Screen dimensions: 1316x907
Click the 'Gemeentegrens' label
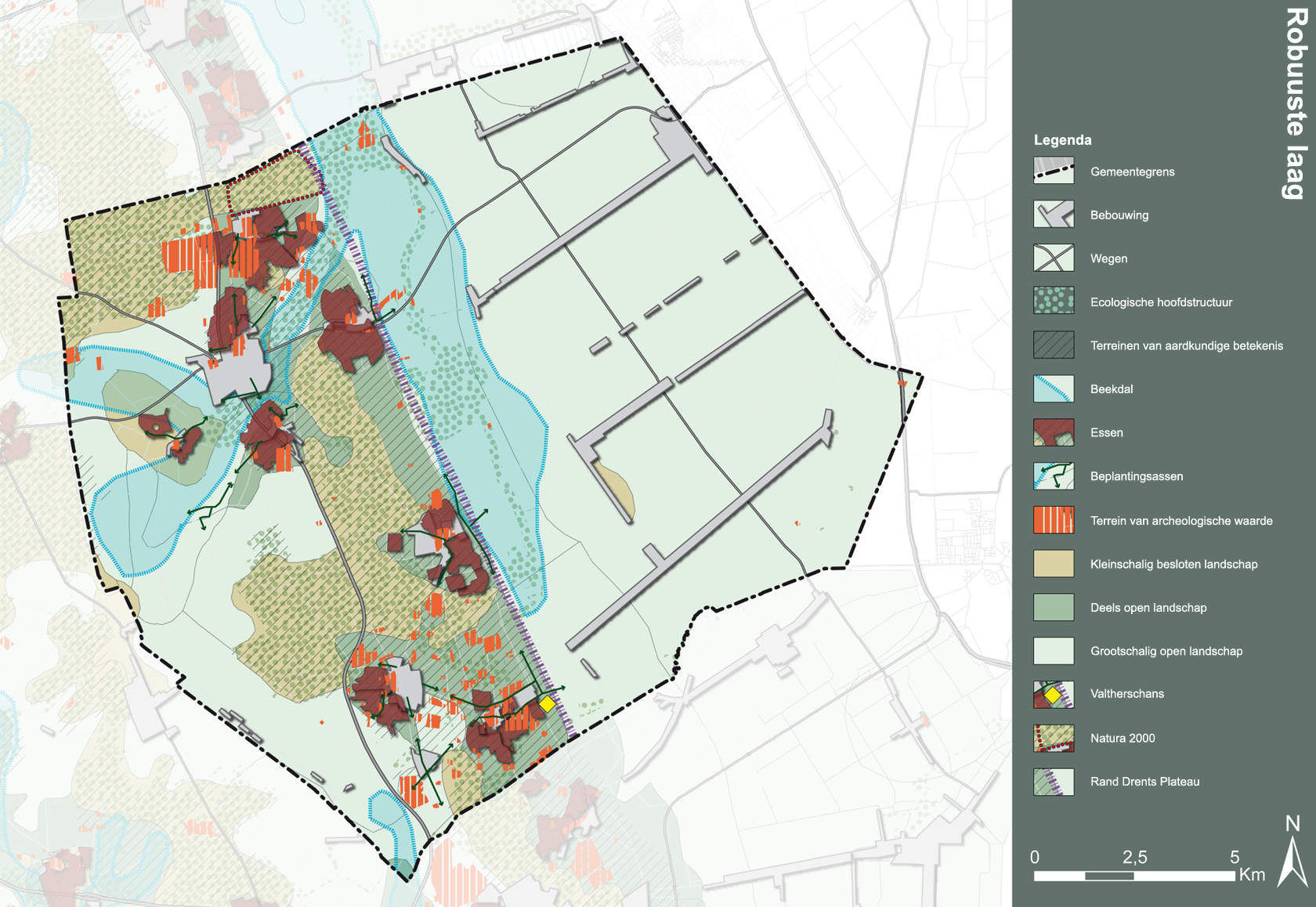pos(1132,172)
